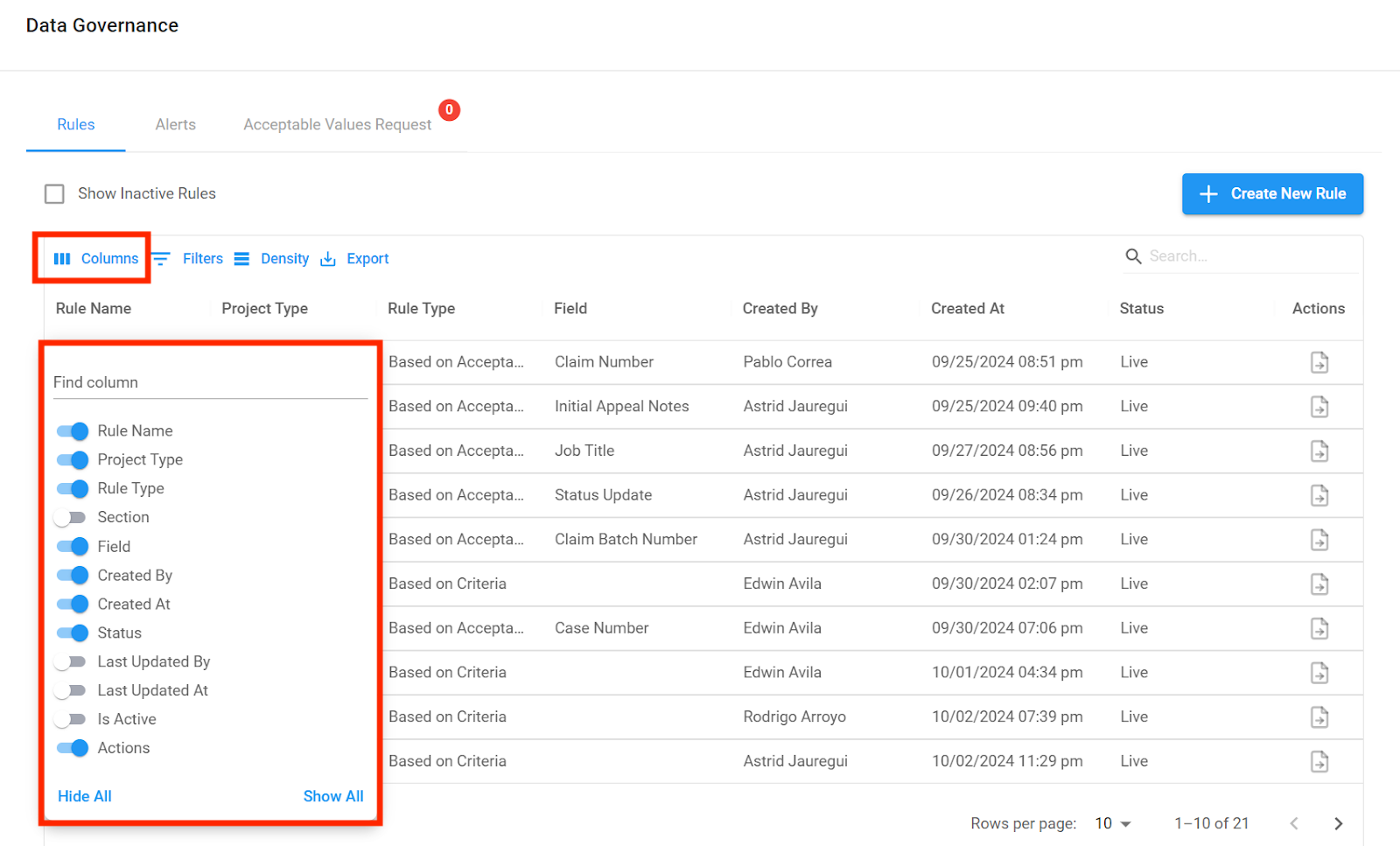
Task: Click the red notification badge on Acceptable Values
Action: click(x=449, y=110)
